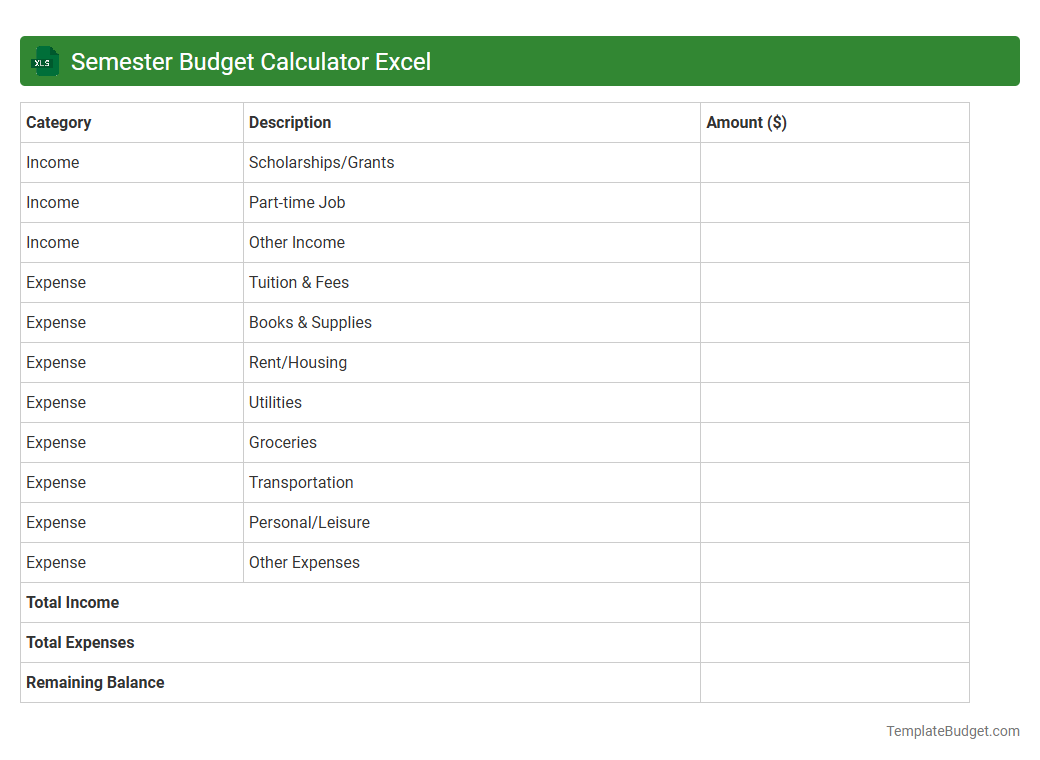Click the Remaining Balance amount cell

[x=834, y=682]
